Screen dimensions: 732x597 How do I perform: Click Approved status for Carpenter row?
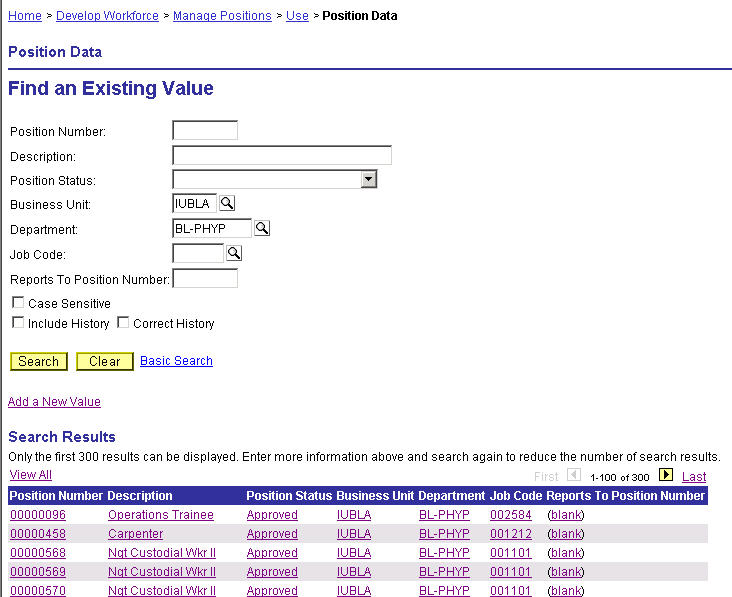(272, 534)
